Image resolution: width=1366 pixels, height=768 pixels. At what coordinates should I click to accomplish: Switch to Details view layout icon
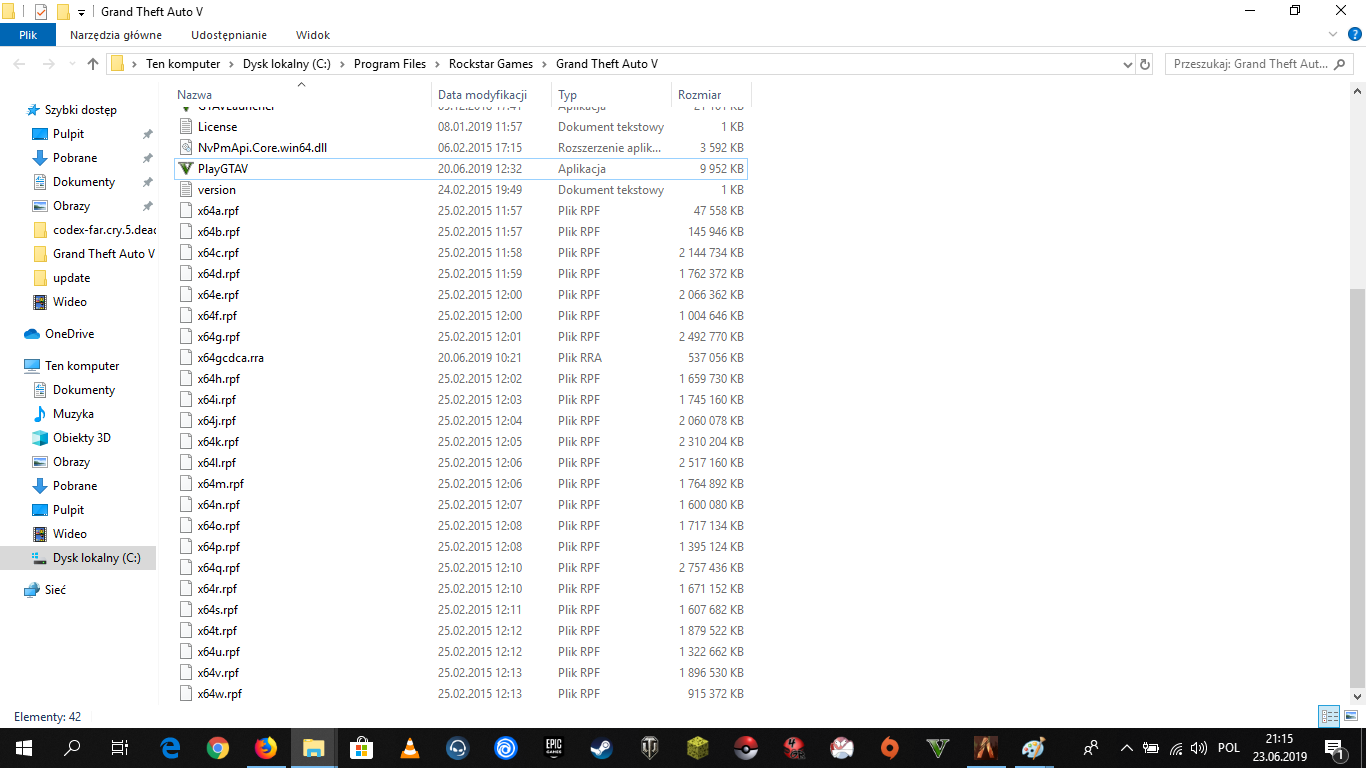[1329, 716]
